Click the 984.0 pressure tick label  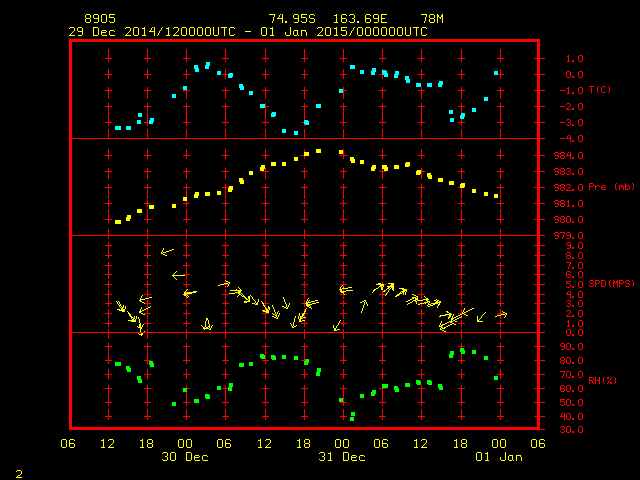tap(569, 156)
